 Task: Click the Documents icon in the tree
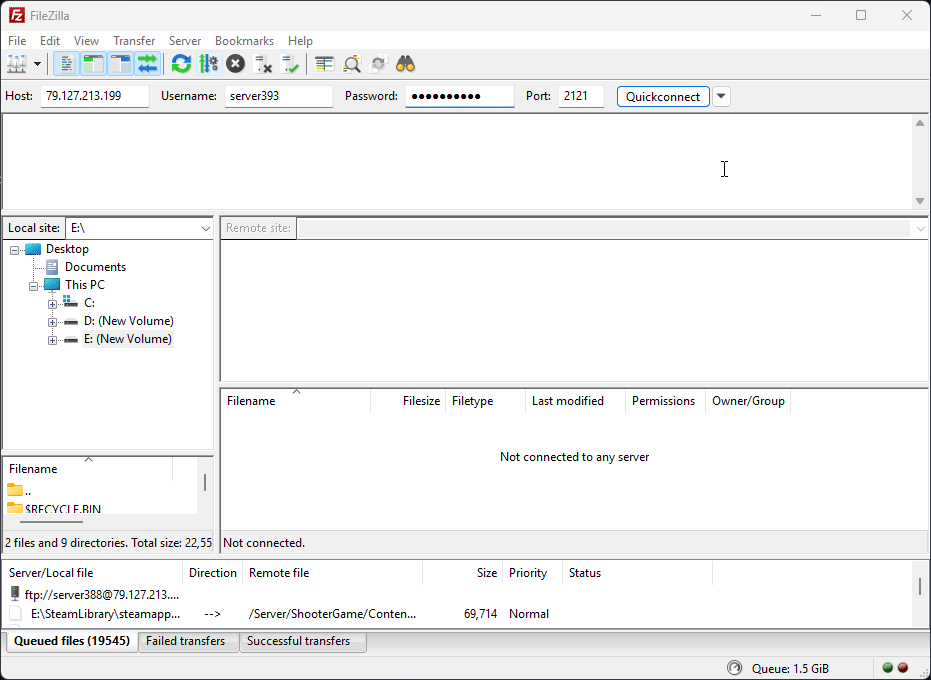(x=52, y=267)
